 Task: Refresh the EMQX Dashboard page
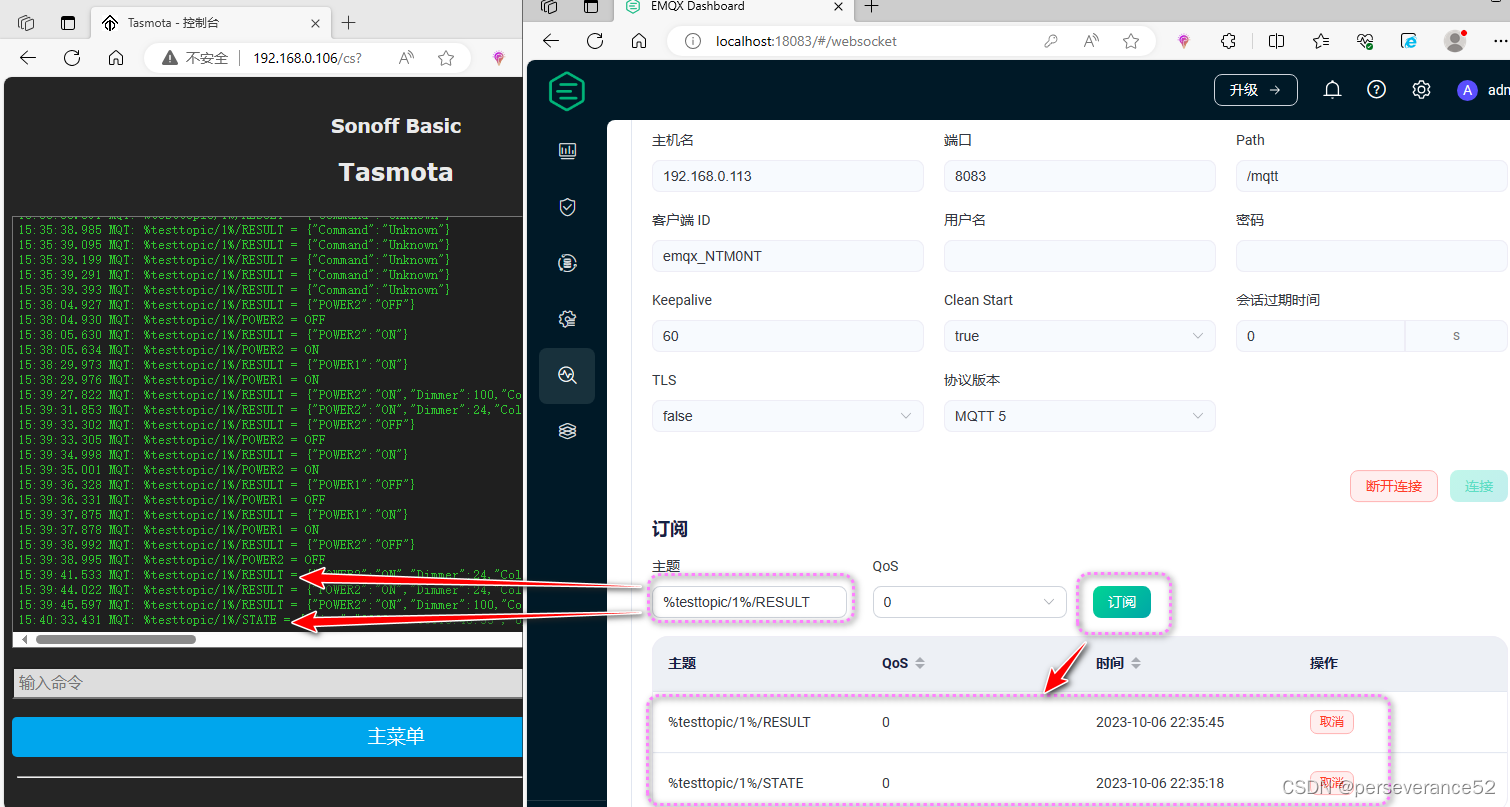595,41
